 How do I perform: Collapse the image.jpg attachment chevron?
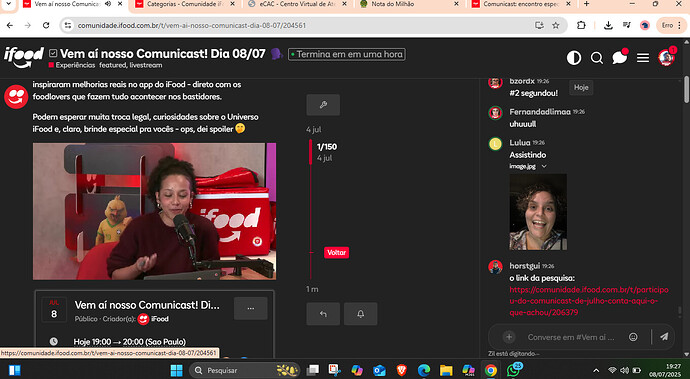click(544, 166)
